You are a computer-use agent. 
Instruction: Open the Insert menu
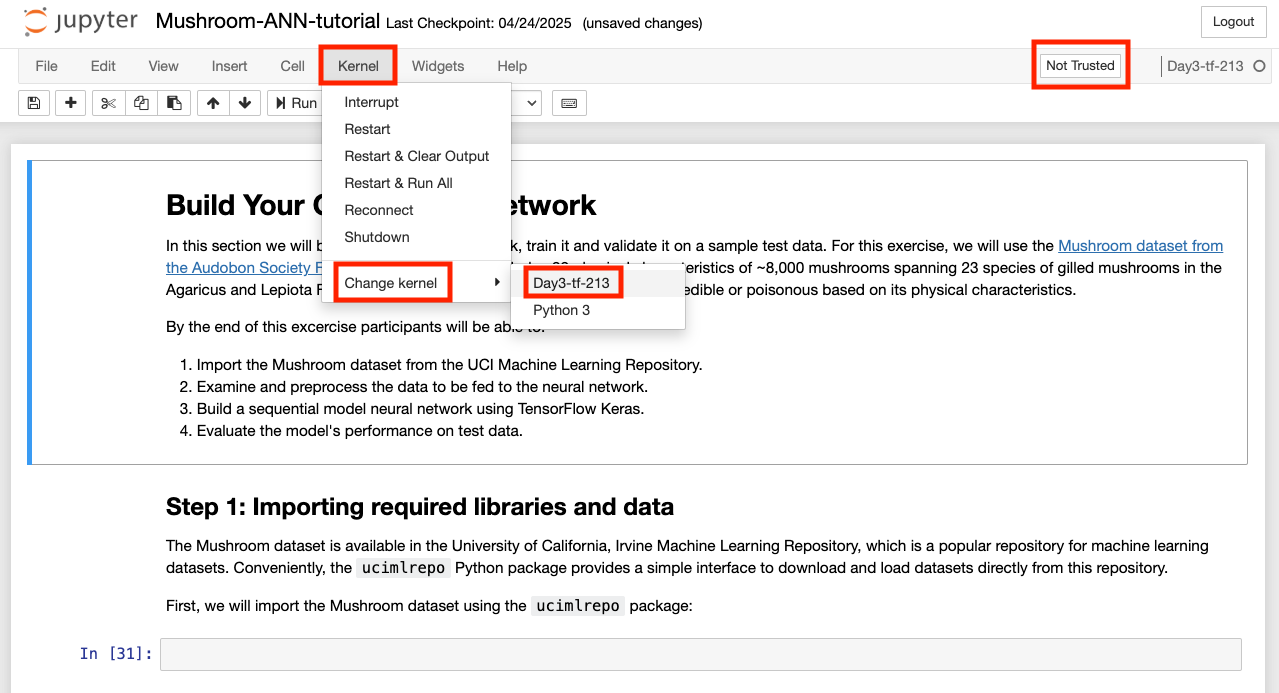(x=229, y=66)
